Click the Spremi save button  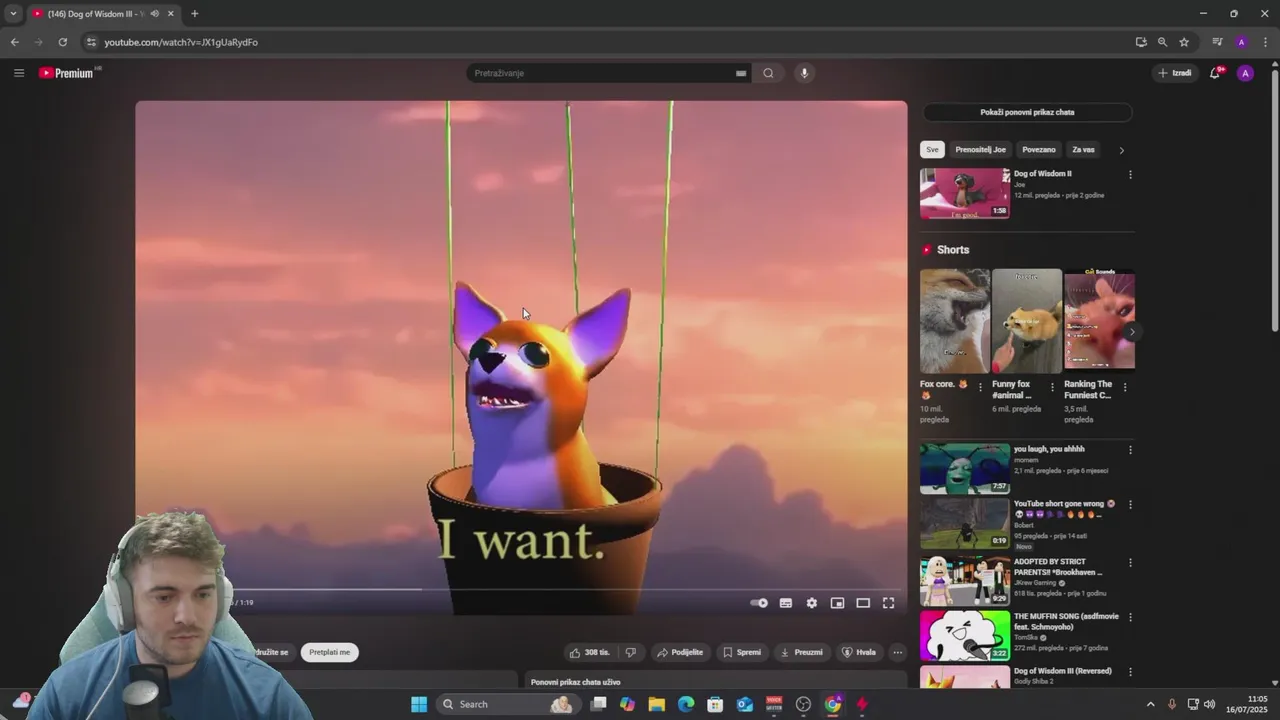742,652
